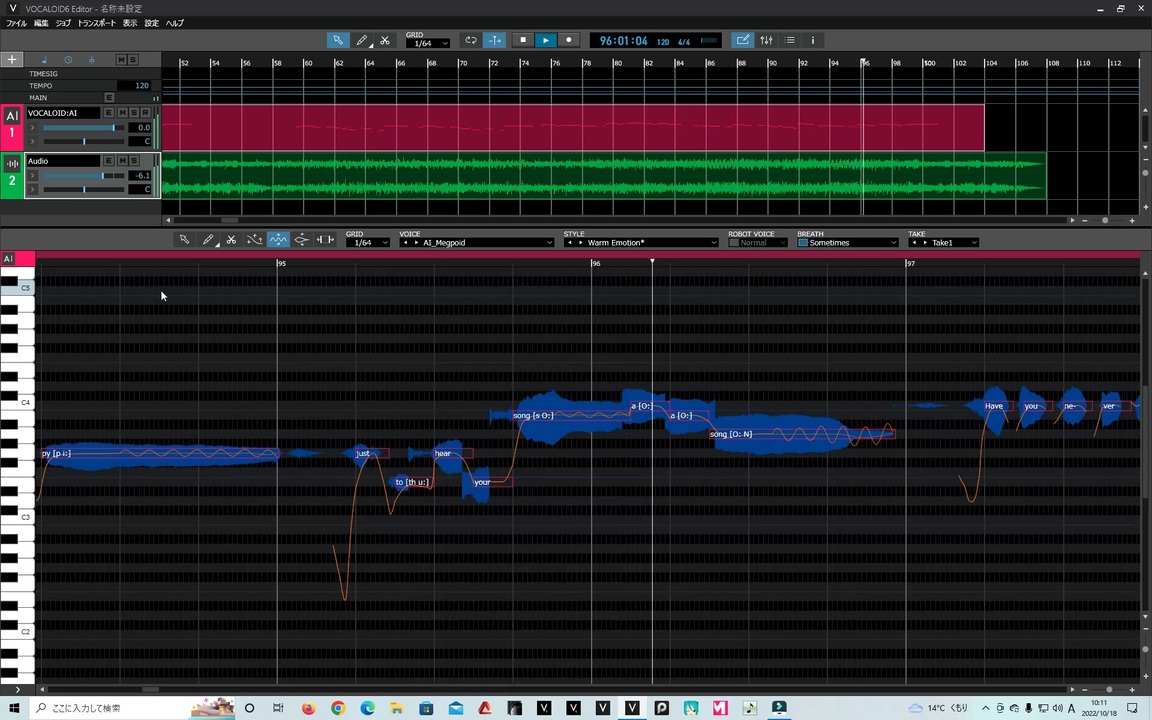1152x720 pixels.
Task: Toggle auto-scroll playhead follow button
Action: click(x=494, y=40)
